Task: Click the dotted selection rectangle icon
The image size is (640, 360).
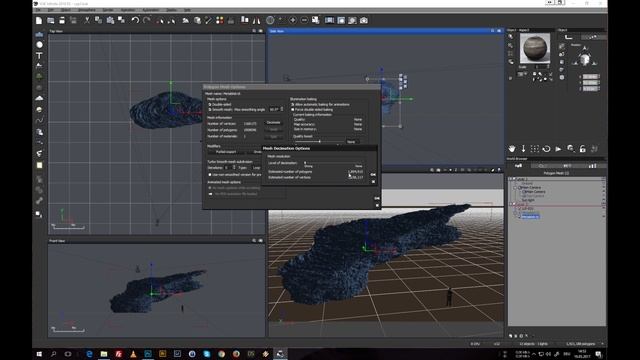Action: pos(535,149)
